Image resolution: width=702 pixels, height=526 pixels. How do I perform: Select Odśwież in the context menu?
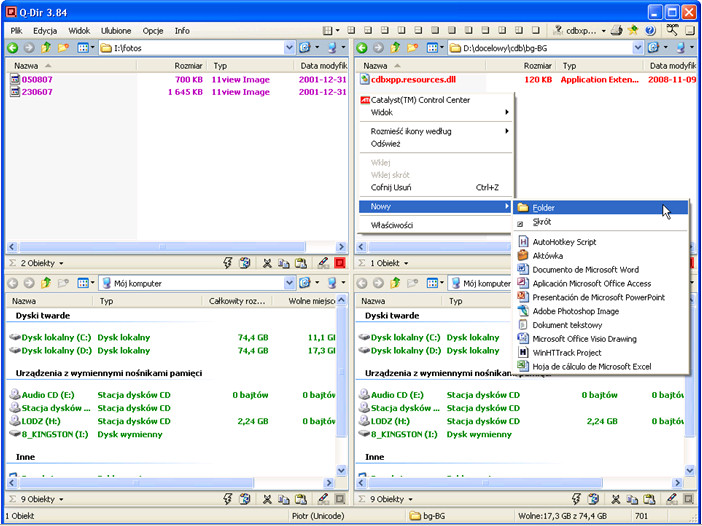click(x=437, y=144)
